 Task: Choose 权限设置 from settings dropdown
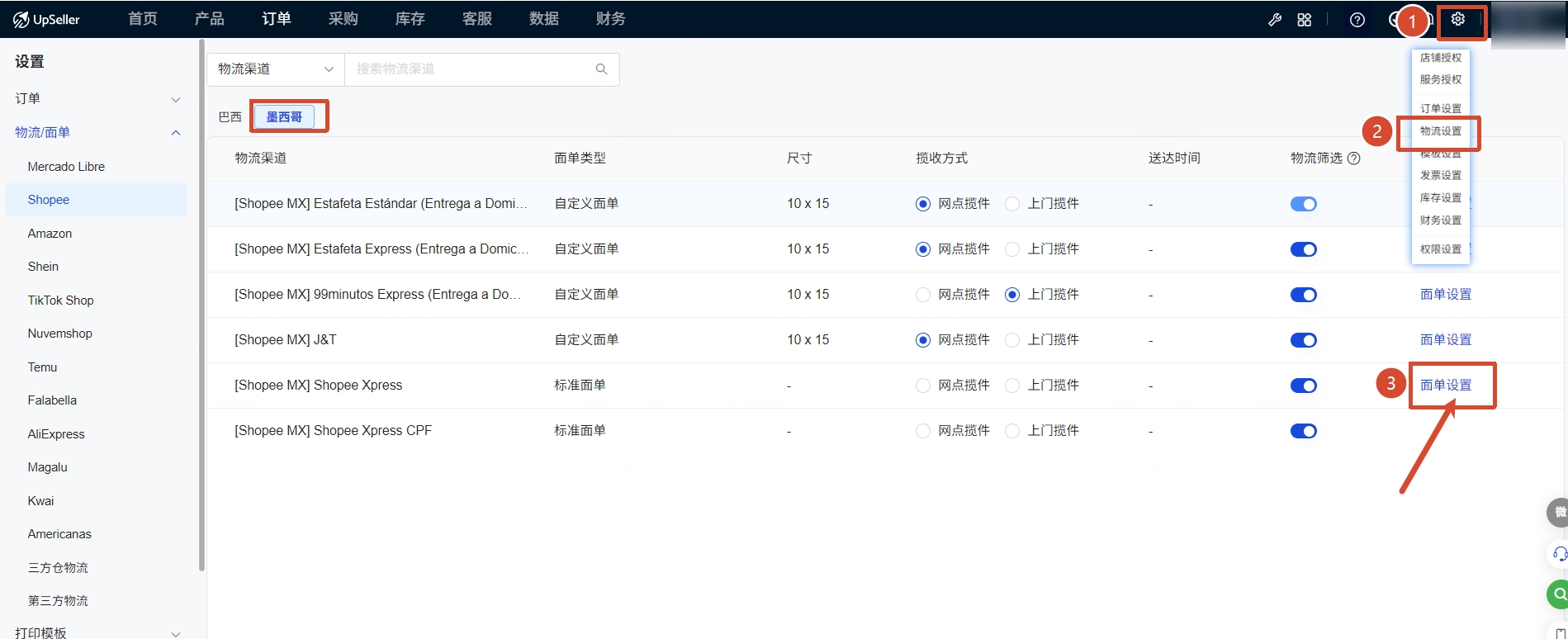(x=1441, y=249)
